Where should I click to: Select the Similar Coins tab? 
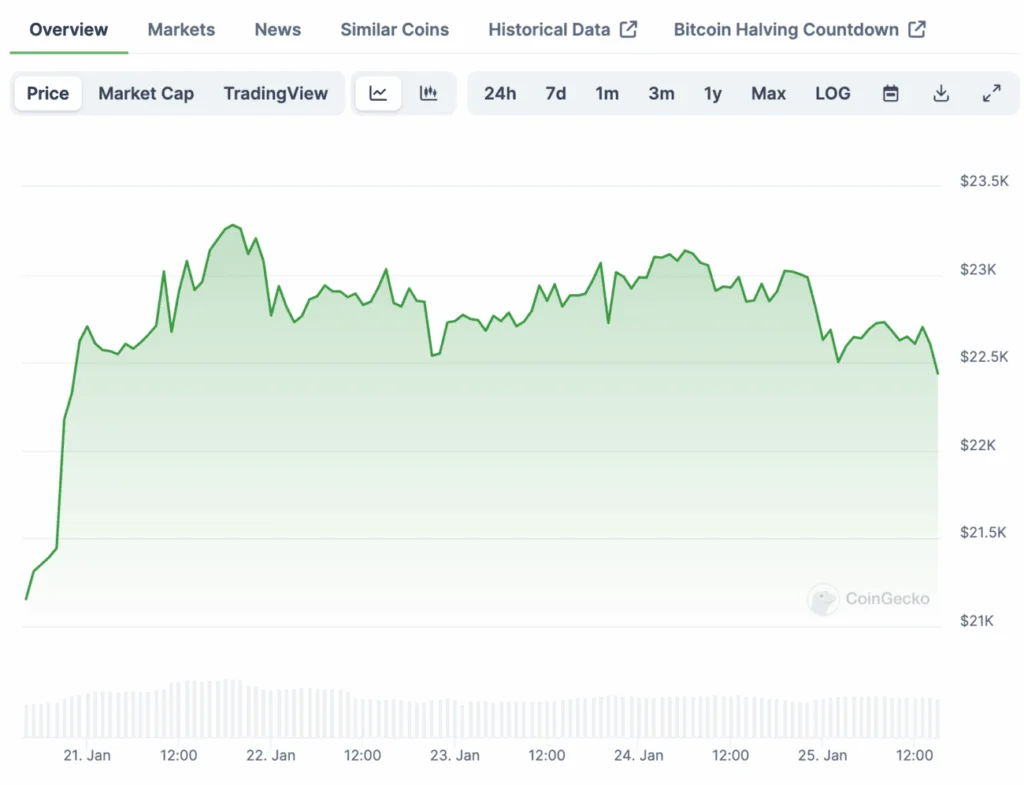394,29
